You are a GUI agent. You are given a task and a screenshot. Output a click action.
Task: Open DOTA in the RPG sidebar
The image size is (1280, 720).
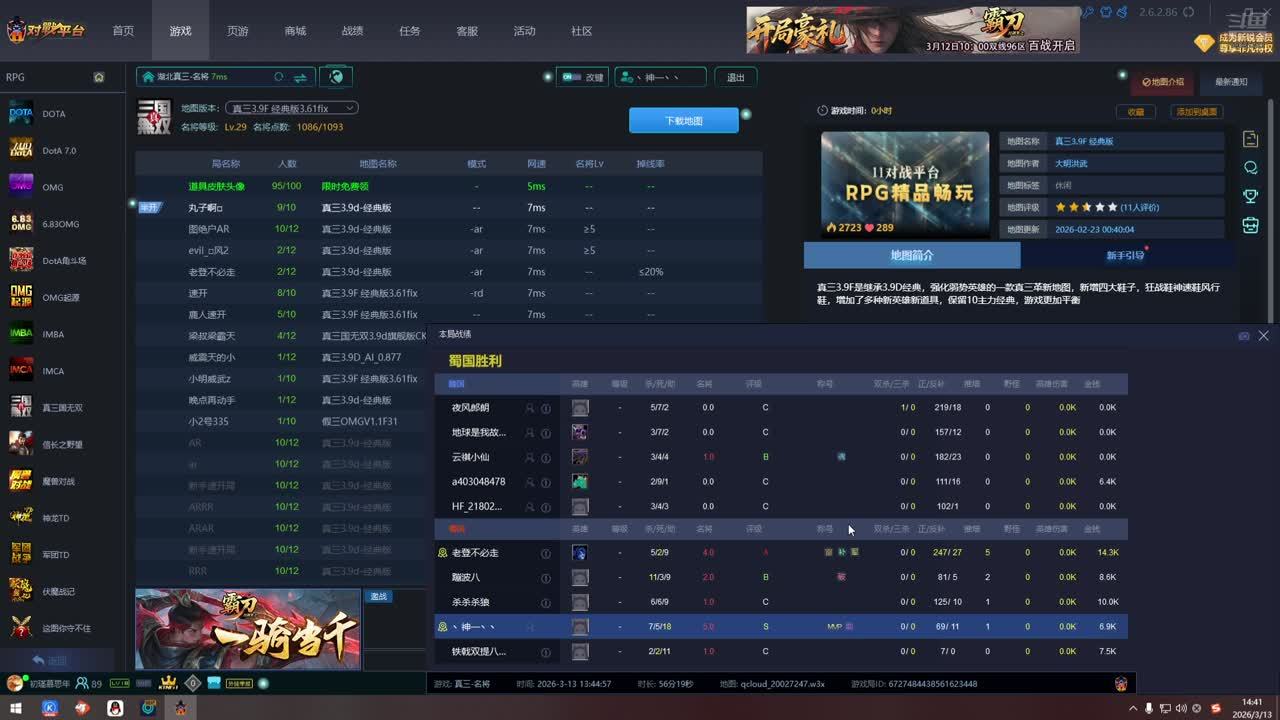coord(53,114)
